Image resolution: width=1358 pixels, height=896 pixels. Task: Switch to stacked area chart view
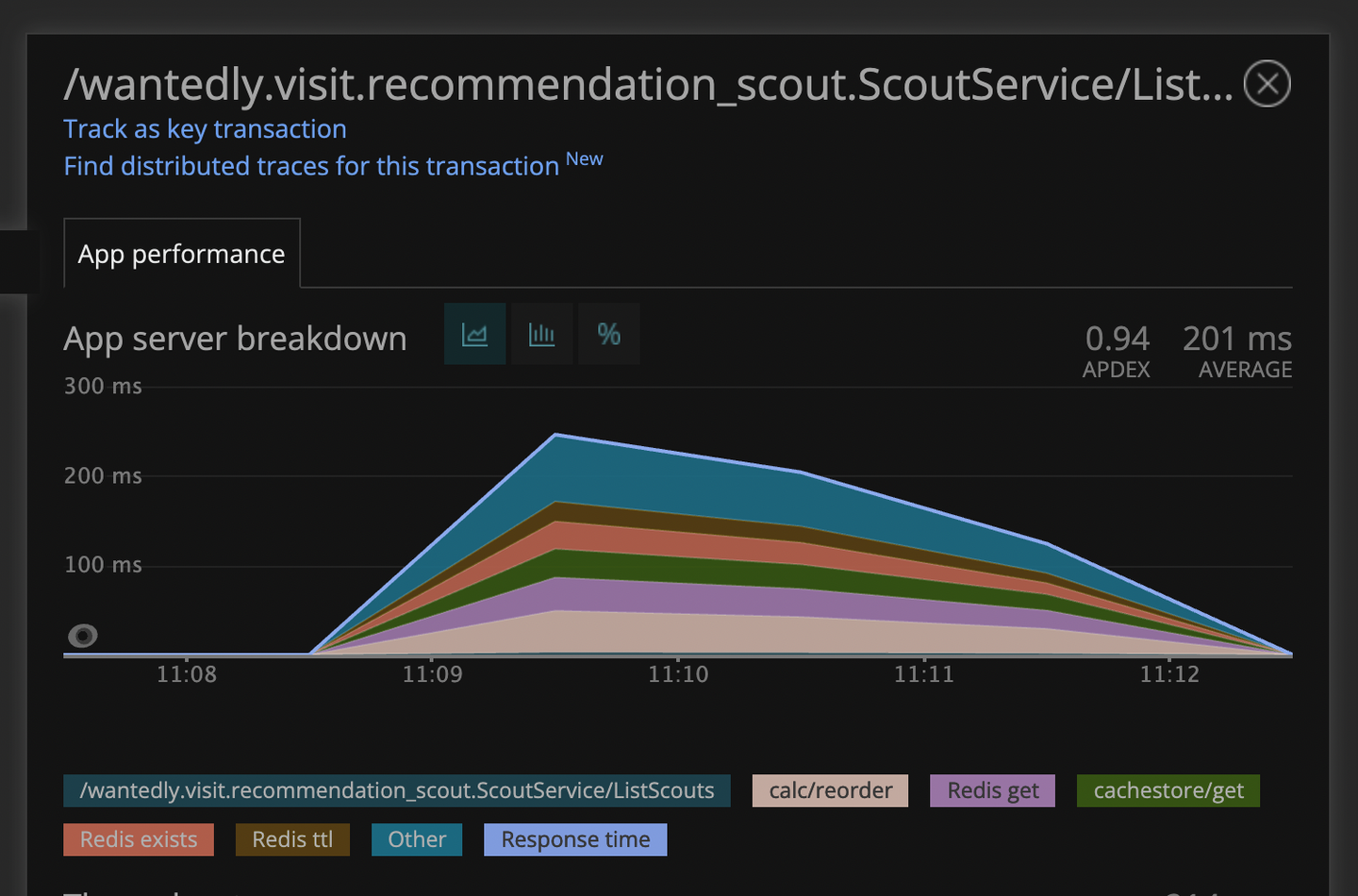pos(475,334)
